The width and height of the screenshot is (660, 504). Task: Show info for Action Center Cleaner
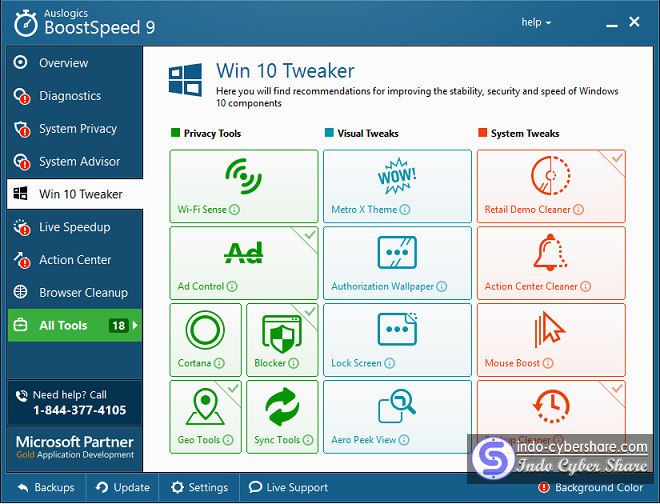pos(585,286)
